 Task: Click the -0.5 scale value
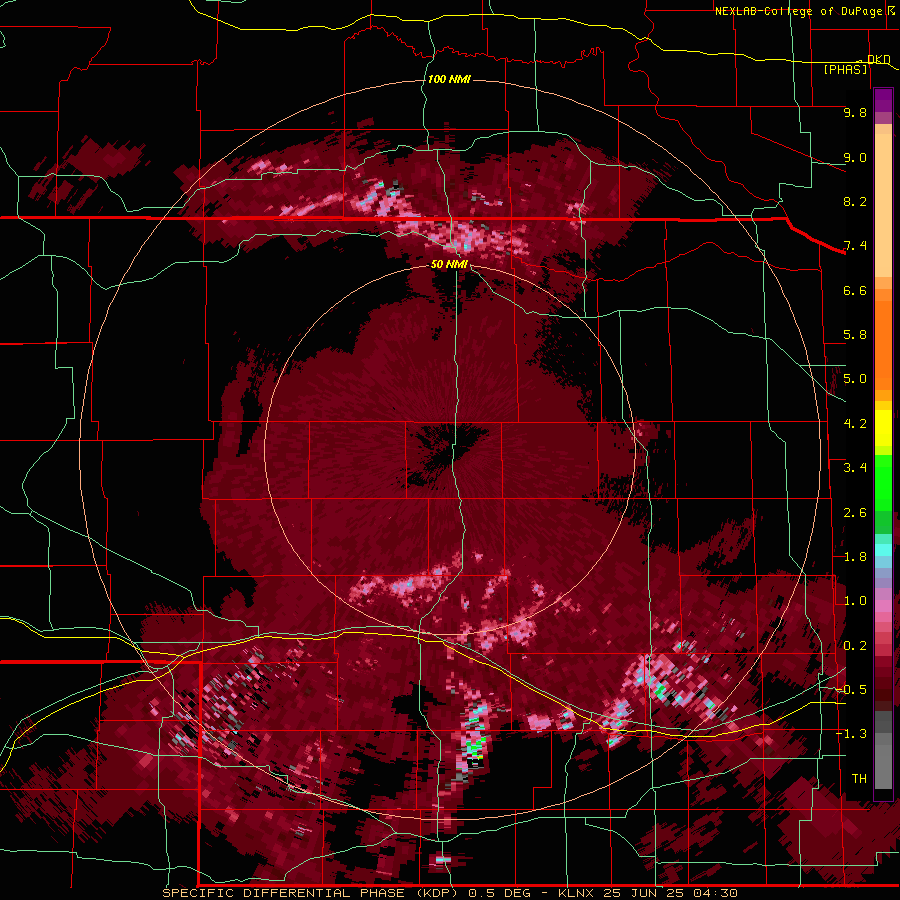pyautogui.click(x=851, y=690)
